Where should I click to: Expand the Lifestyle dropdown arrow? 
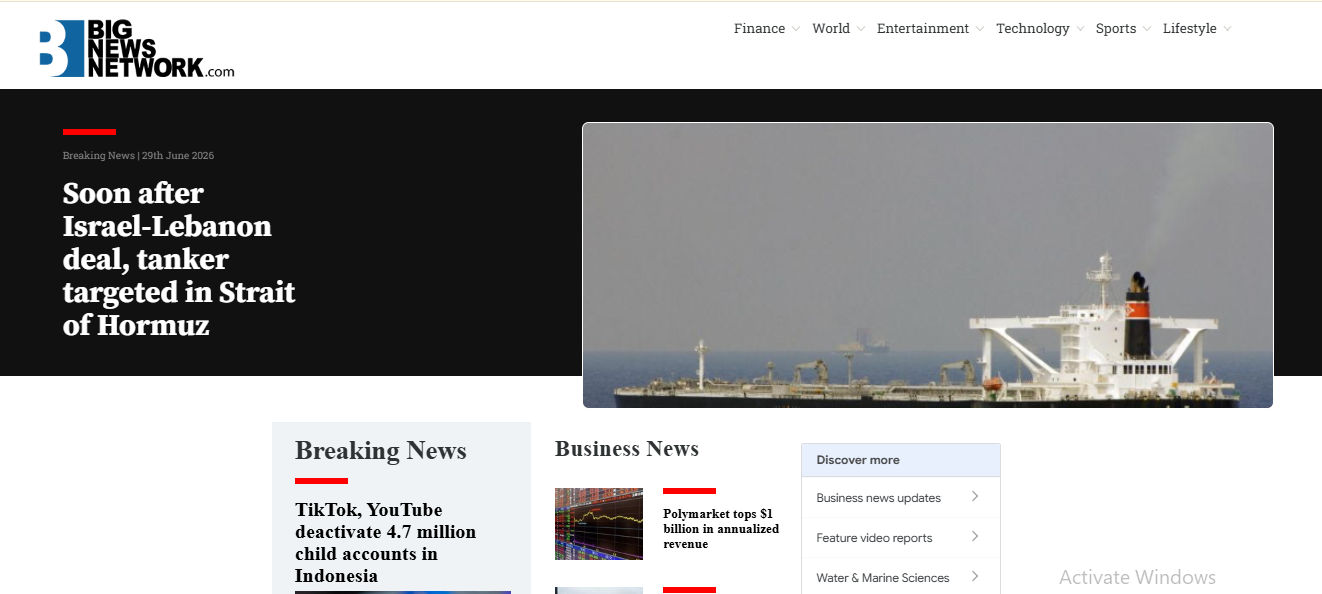click(x=1227, y=29)
